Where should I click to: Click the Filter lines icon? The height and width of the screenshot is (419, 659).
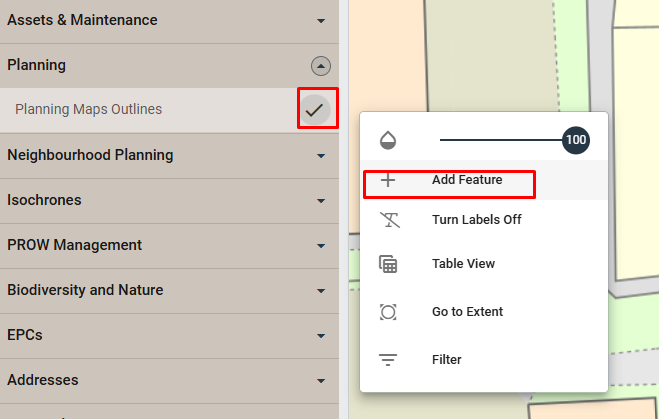click(388, 360)
